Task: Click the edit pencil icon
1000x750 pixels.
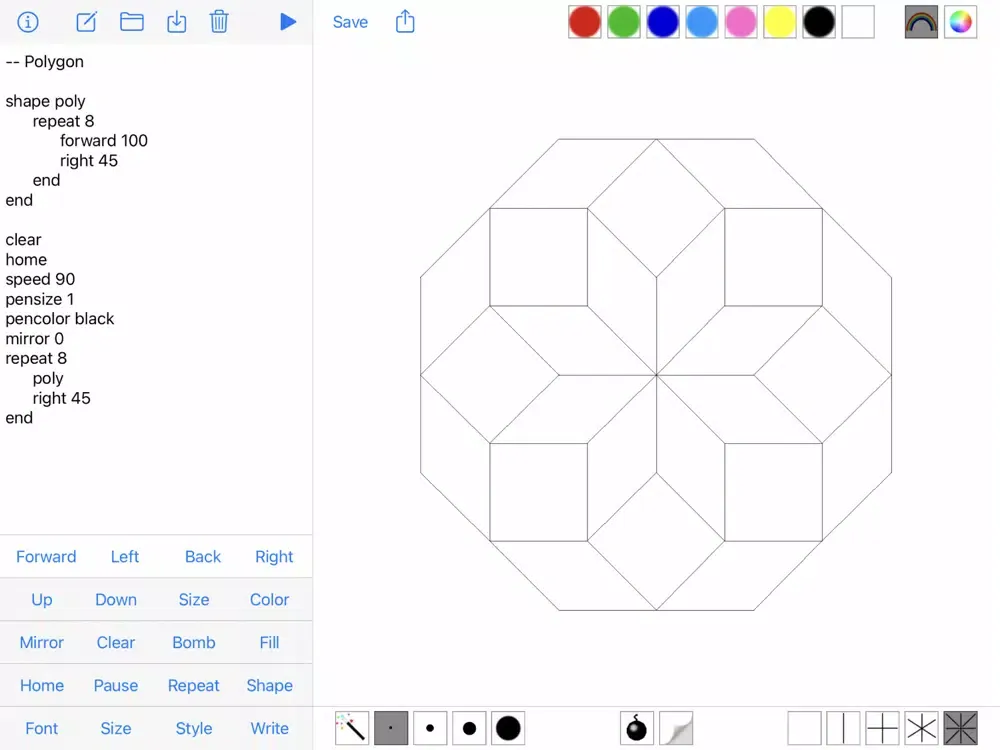Action: (x=87, y=22)
